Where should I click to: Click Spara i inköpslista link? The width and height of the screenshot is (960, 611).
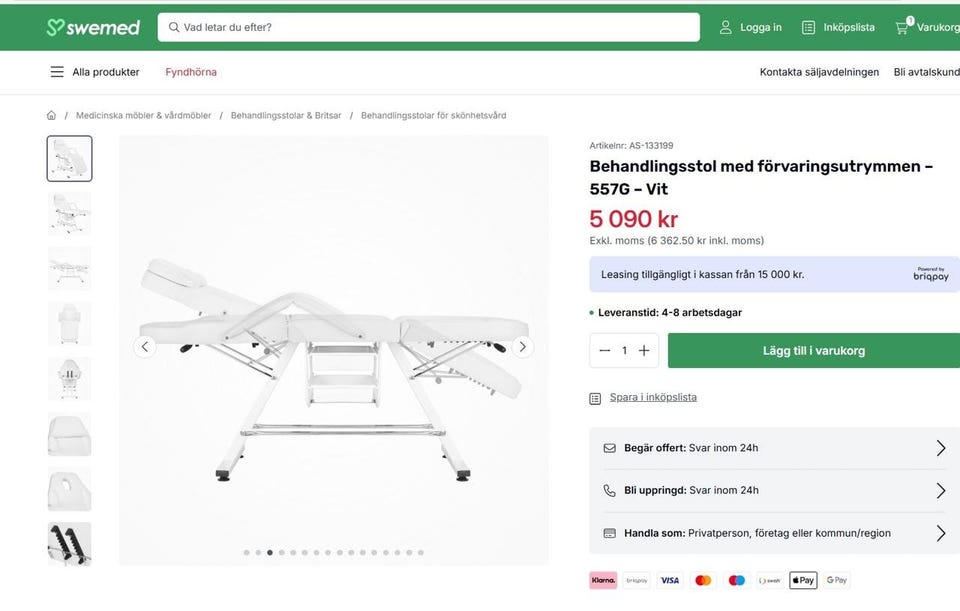tap(653, 397)
